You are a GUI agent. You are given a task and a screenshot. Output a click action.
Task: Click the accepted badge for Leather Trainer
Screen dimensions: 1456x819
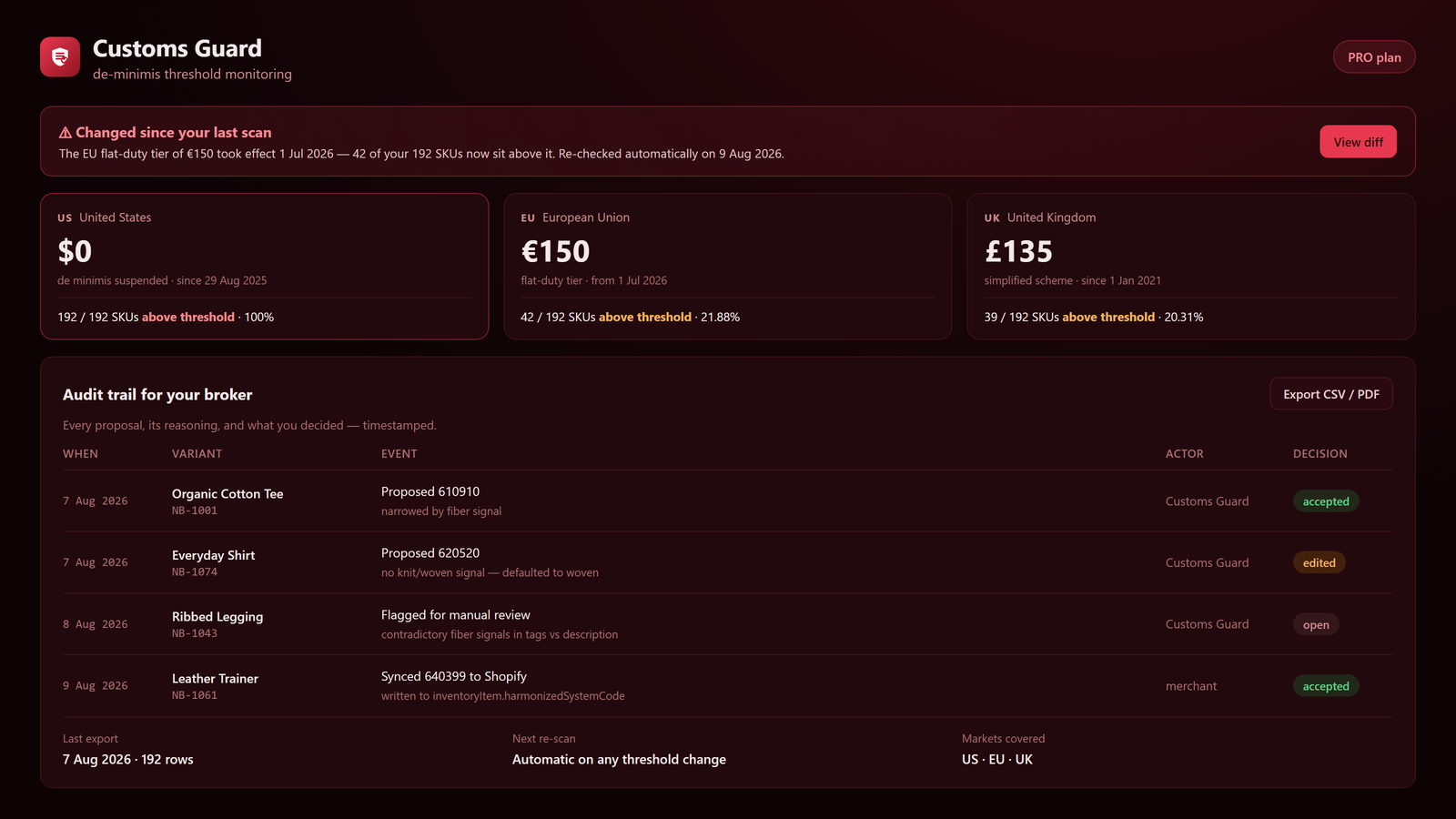click(1326, 686)
